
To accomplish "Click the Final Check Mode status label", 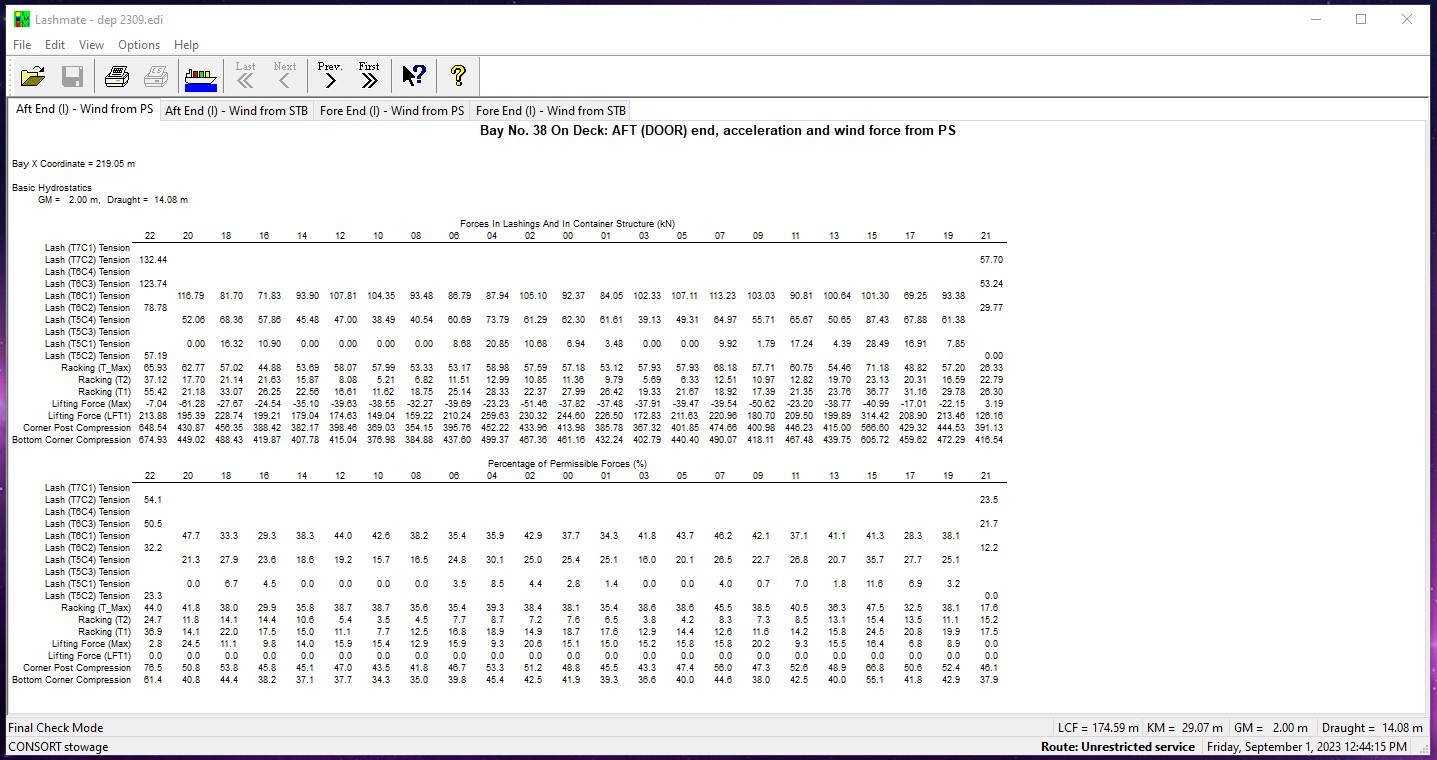I will [56, 728].
